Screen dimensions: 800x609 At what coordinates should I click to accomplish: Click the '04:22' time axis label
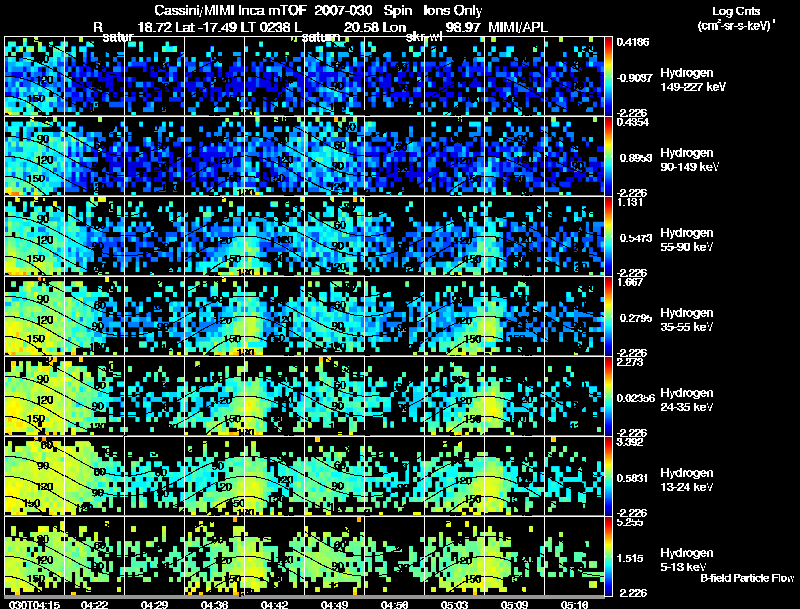tap(94, 604)
